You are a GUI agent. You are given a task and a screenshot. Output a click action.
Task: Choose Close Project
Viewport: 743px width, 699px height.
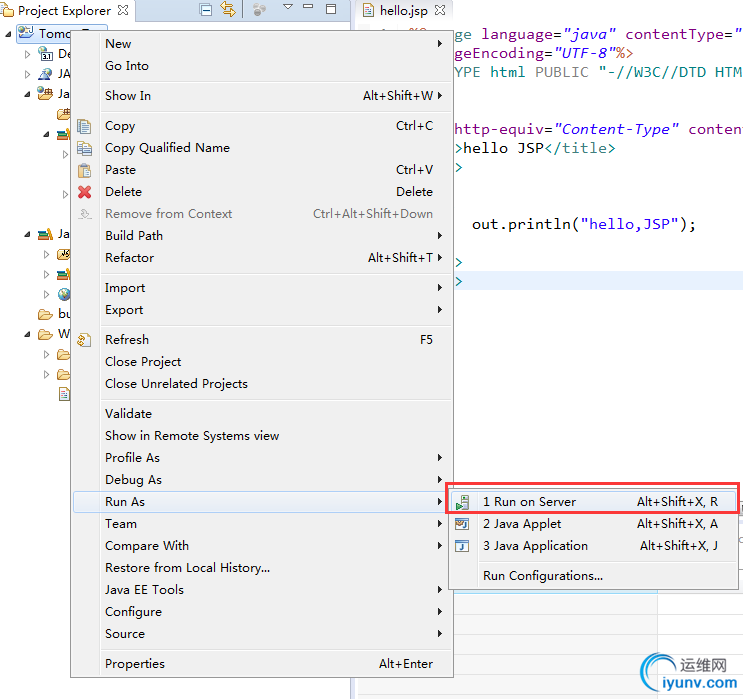[263, 362]
